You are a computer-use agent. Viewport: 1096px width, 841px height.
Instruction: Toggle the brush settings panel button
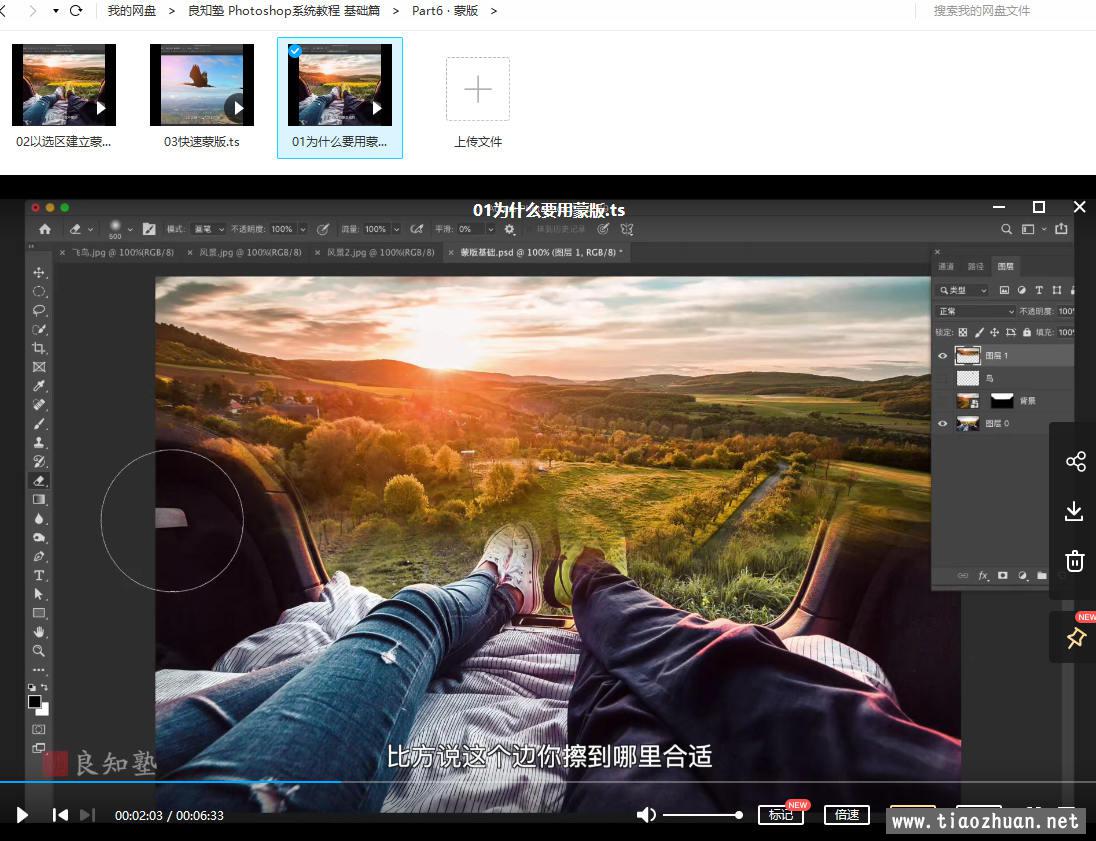coord(149,229)
